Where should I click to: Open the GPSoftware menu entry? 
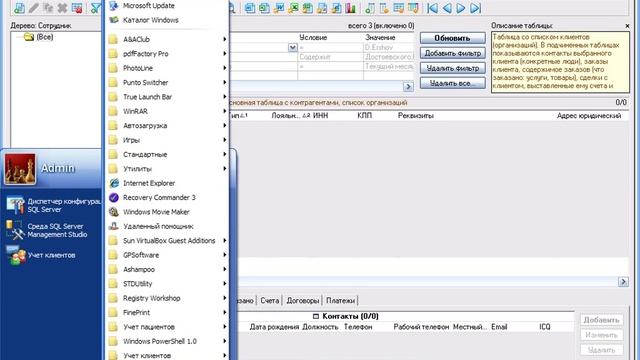[x=167, y=255]
